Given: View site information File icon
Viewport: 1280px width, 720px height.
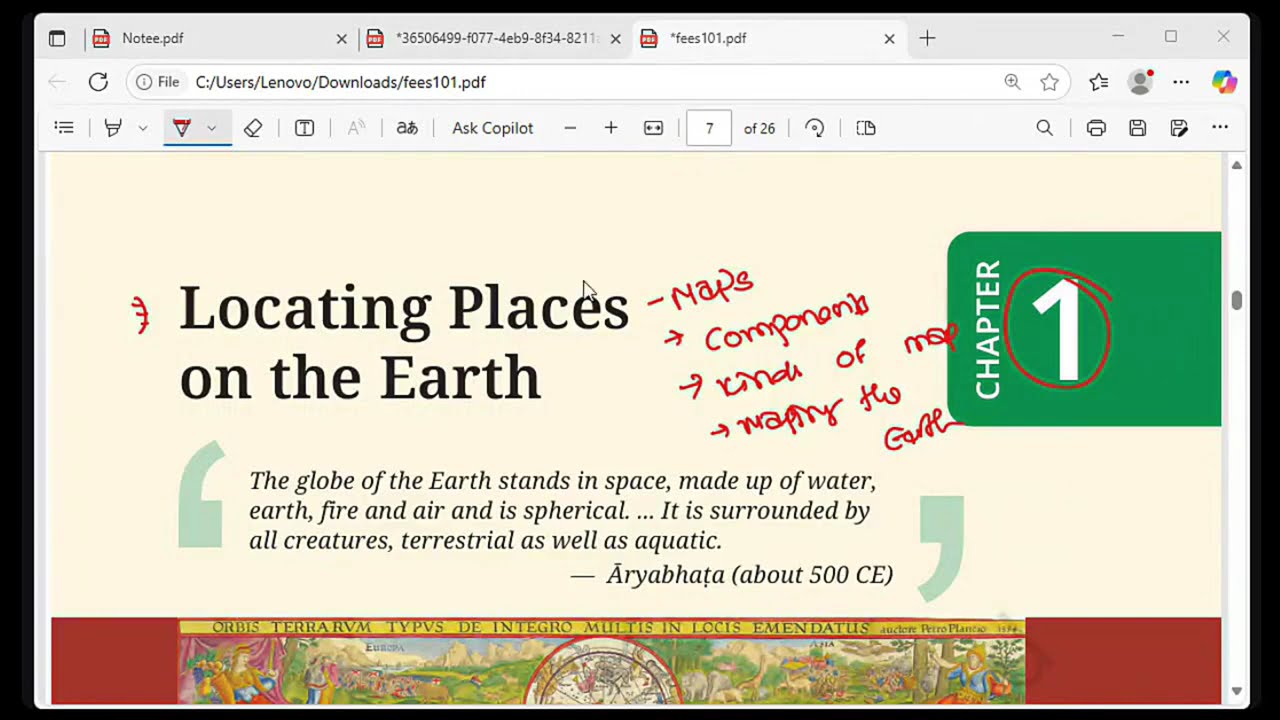Looking at the screenshot, I should pyautogui.click(x=158, y=82).
